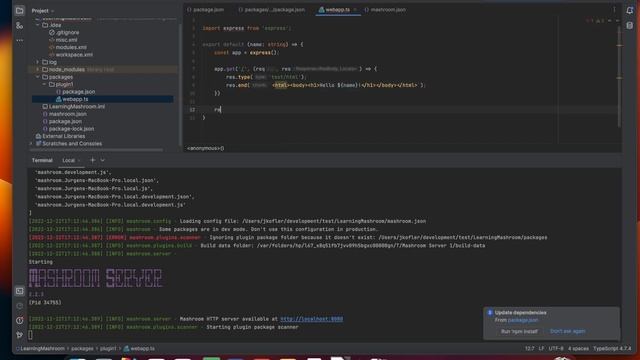The height and width of the screenshot is (360, 640).
Task: Click the error count inspection indicator
Action: [589, 20]
